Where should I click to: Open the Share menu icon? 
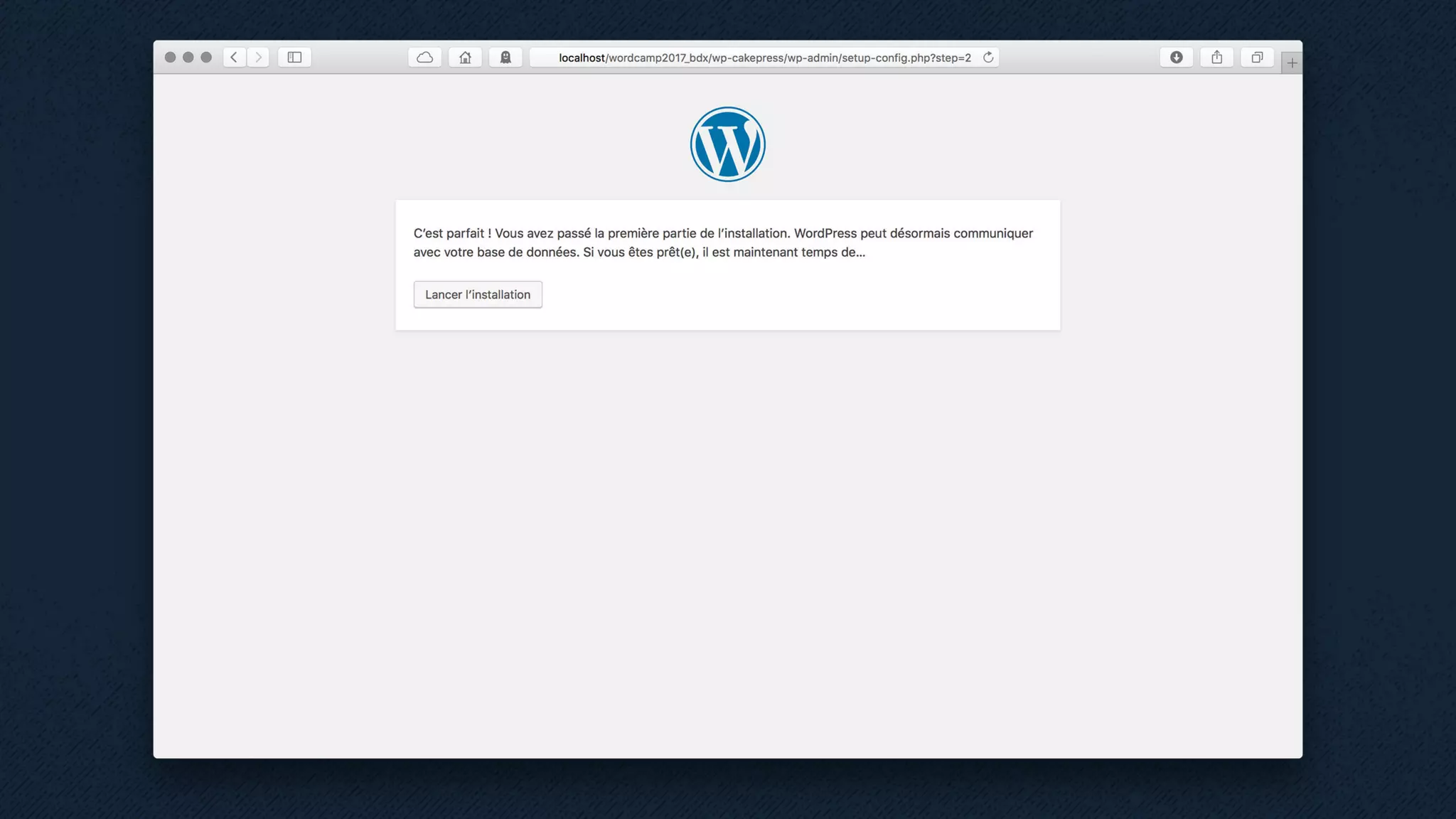coord(1216,57)
